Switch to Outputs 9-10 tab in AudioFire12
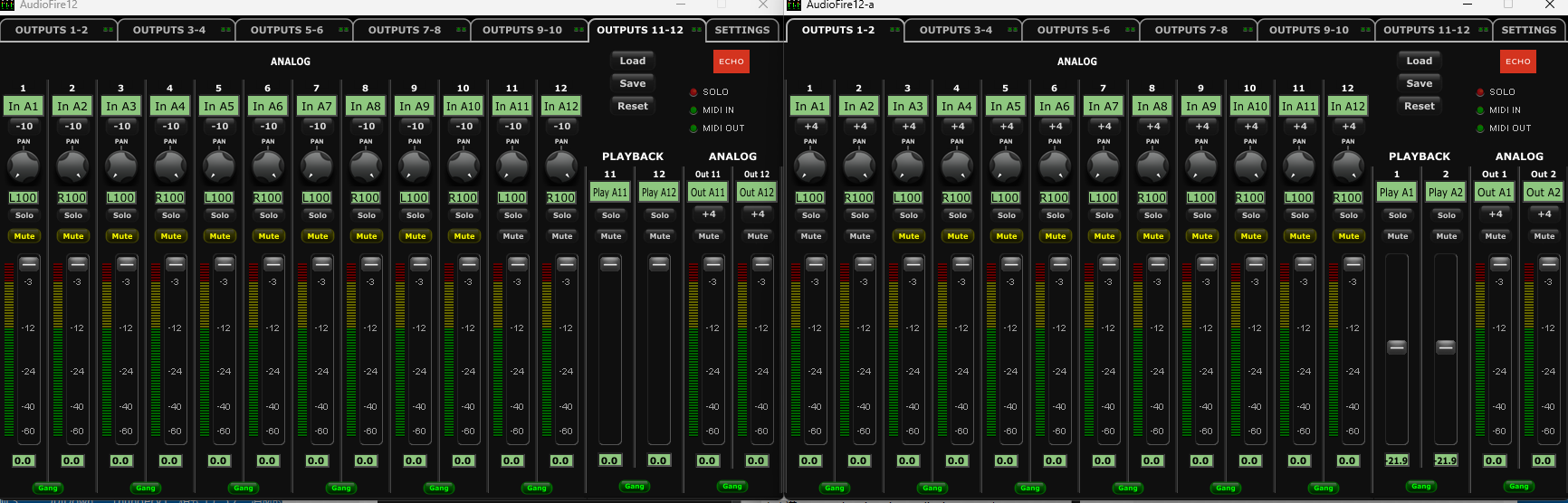 530,30
